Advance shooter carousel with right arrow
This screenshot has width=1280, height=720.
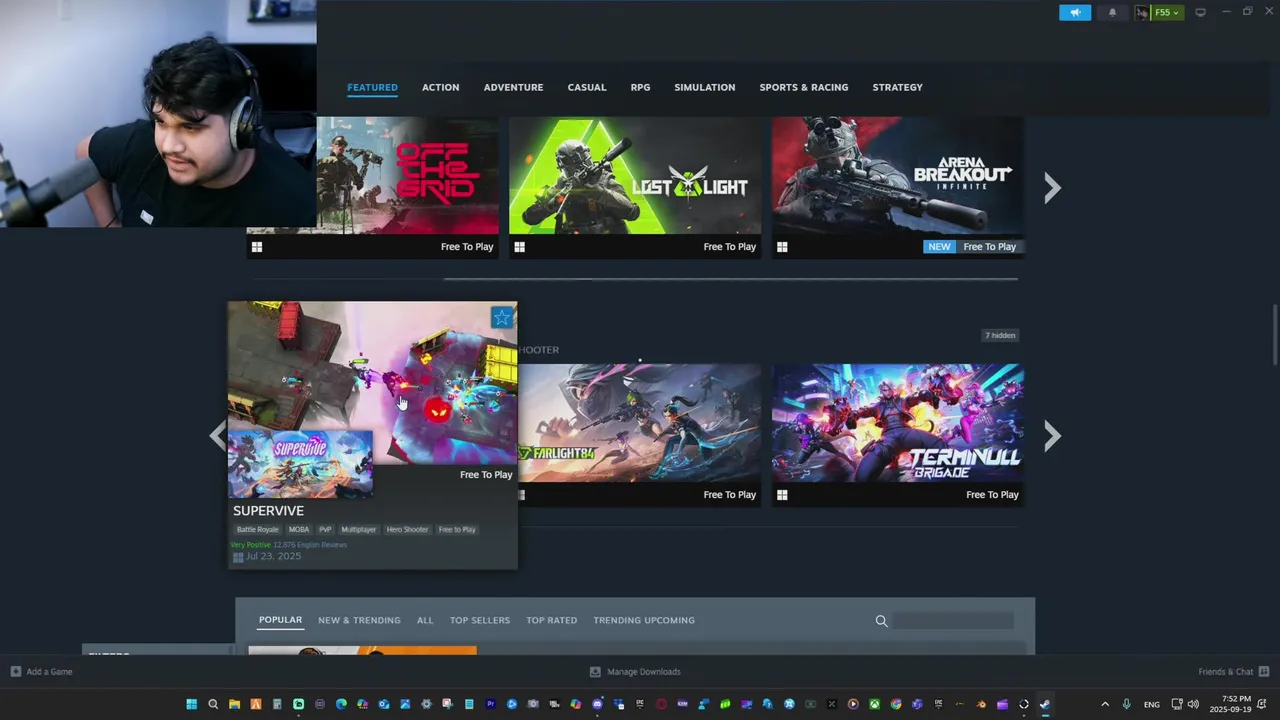(x=1052, y=435)
